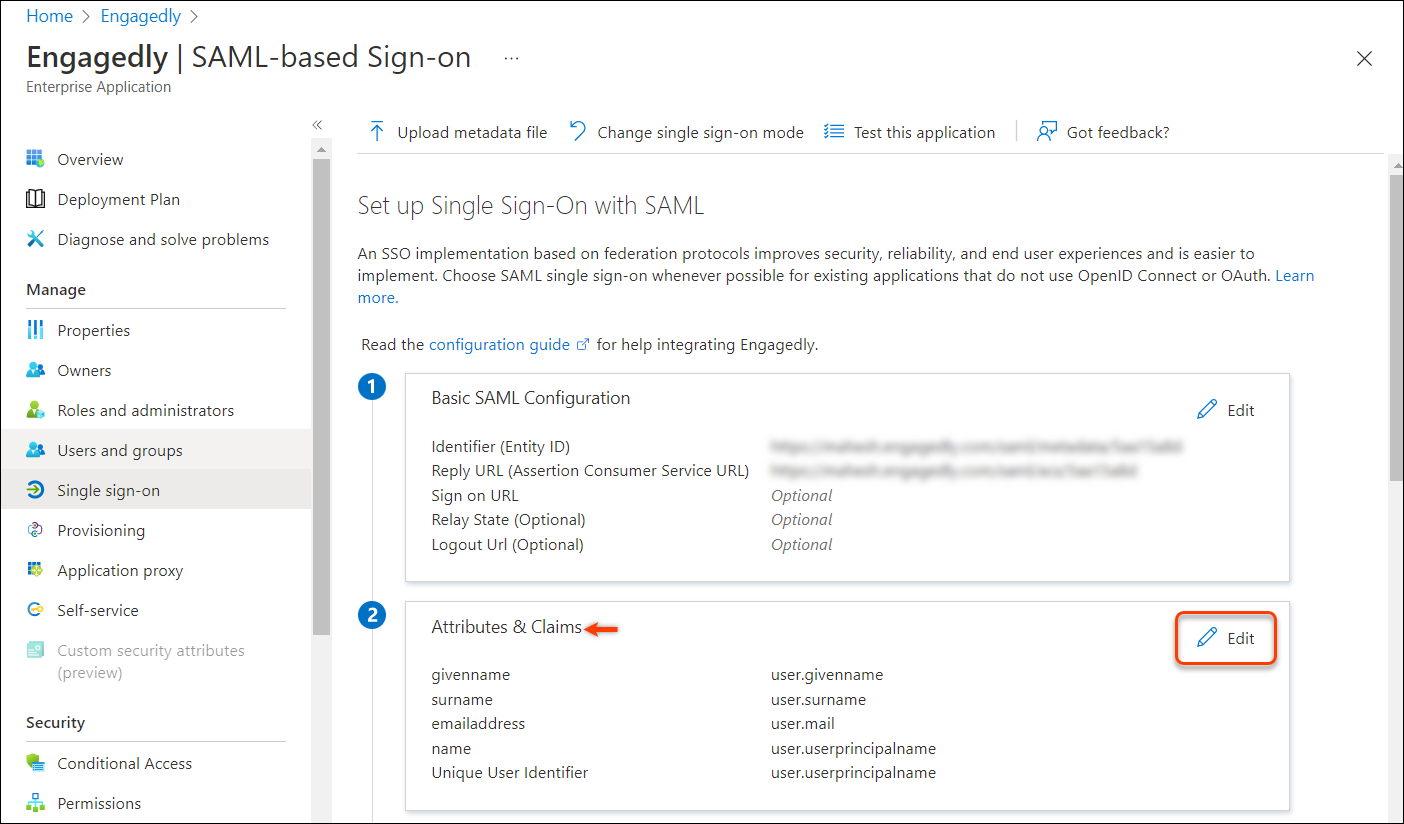Click the Change single sign-on mode icon
The height and width of the screenshot is (824, 1404).
click(x=578, y=131)
